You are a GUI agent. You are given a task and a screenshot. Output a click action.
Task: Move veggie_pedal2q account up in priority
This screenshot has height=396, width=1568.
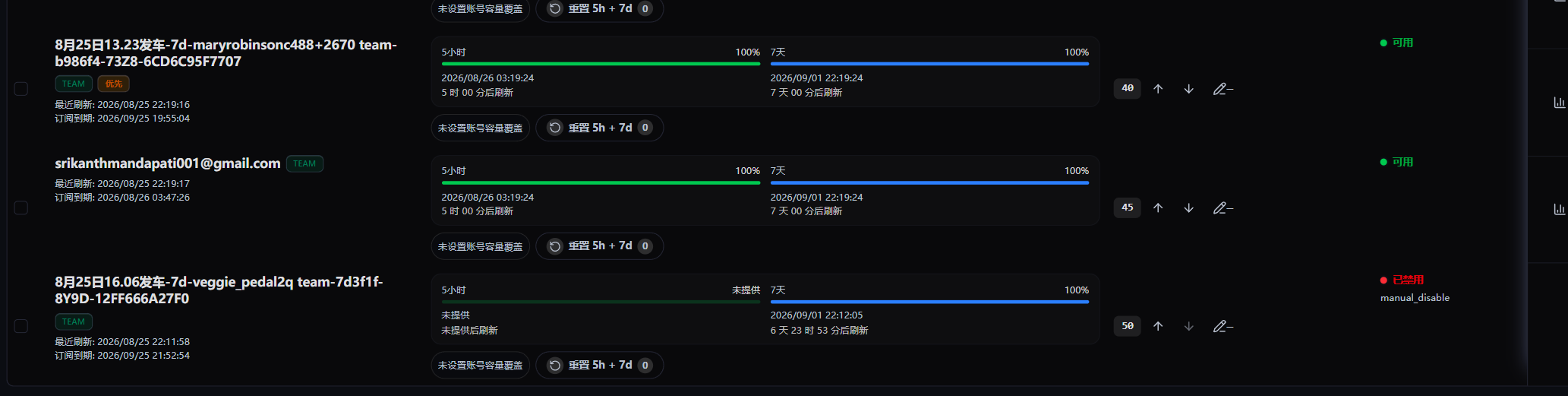click(x=1158, y=326)
